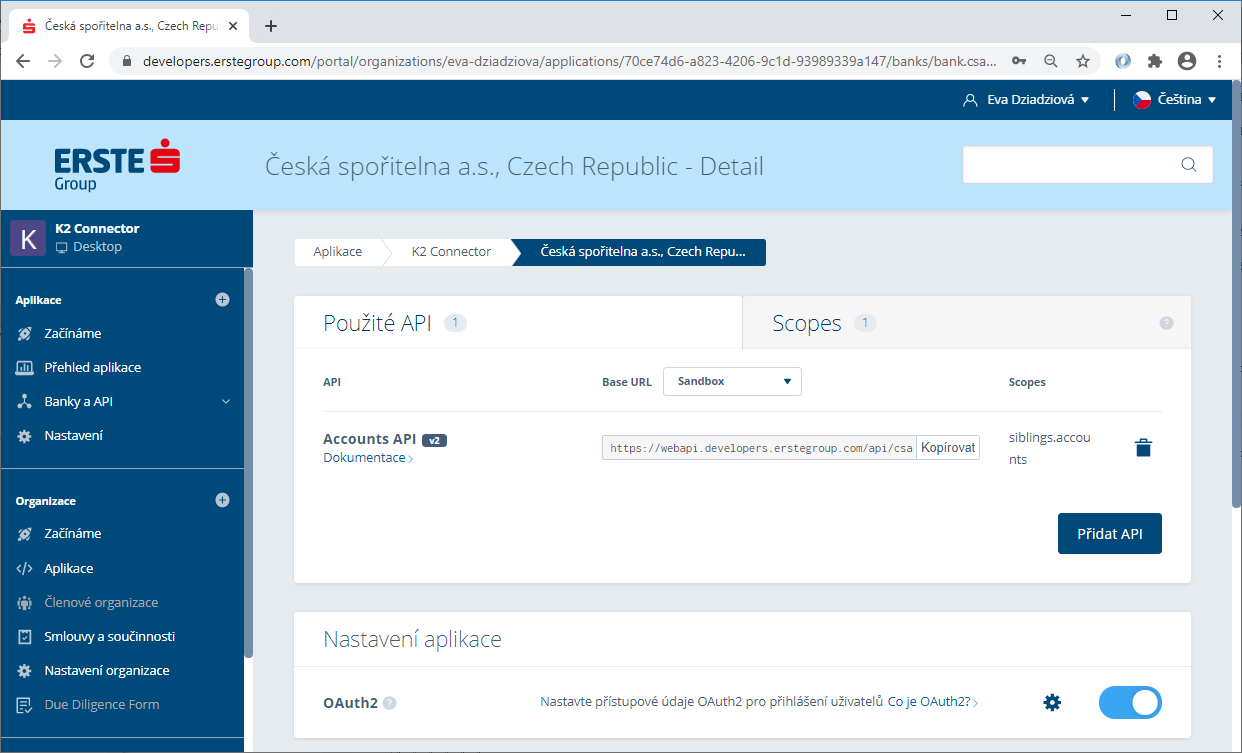Go to K2 Connector breadcrumb
The height and width of the screenshot is (753, 1242).
(x=451, y=252)
